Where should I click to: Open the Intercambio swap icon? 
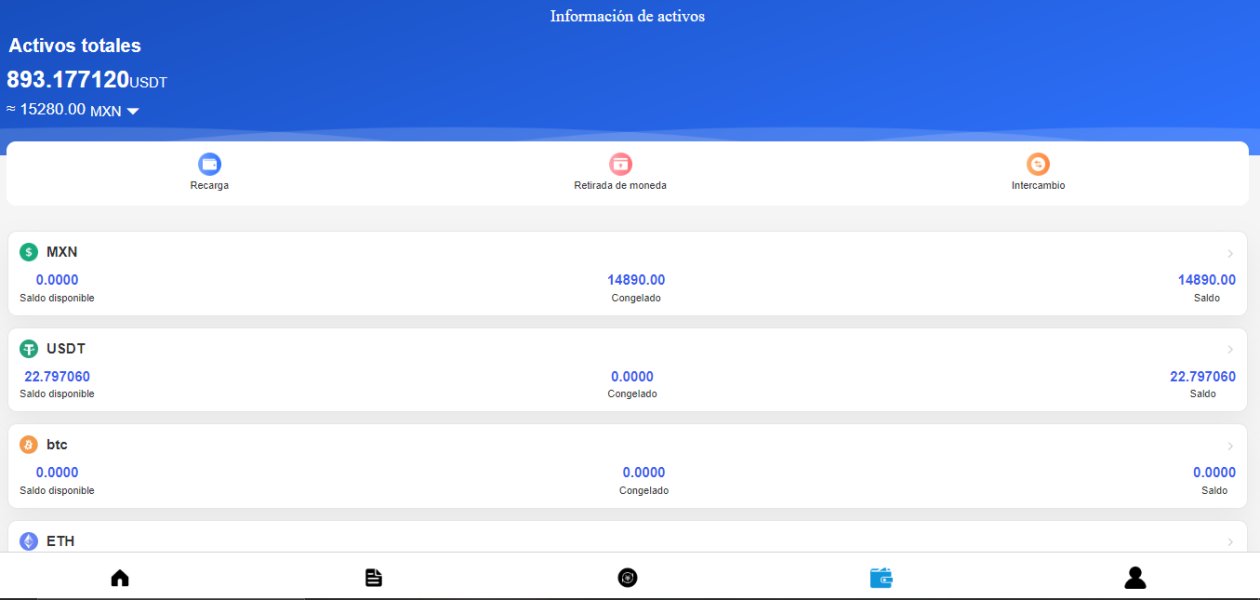1038,164
